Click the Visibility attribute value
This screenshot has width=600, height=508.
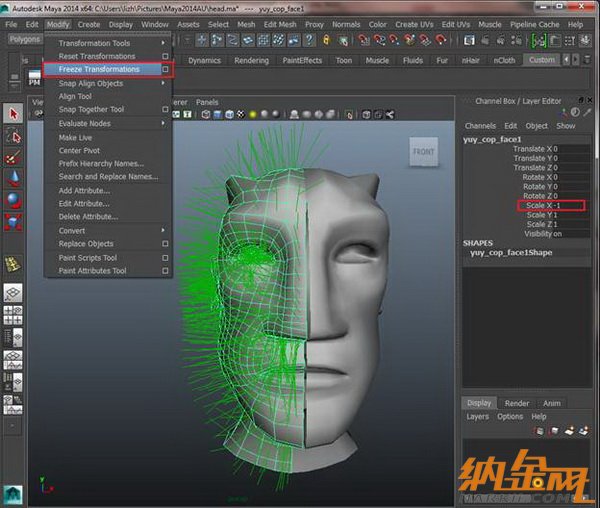pos(571,234)
